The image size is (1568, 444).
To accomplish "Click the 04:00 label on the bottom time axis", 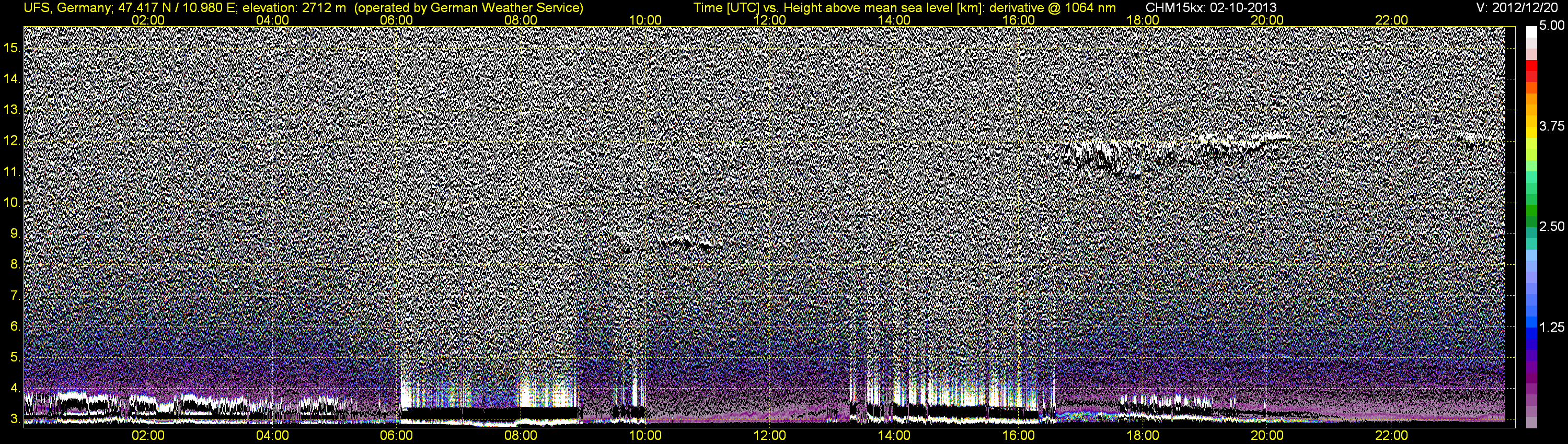I will [x=272, y=436].
